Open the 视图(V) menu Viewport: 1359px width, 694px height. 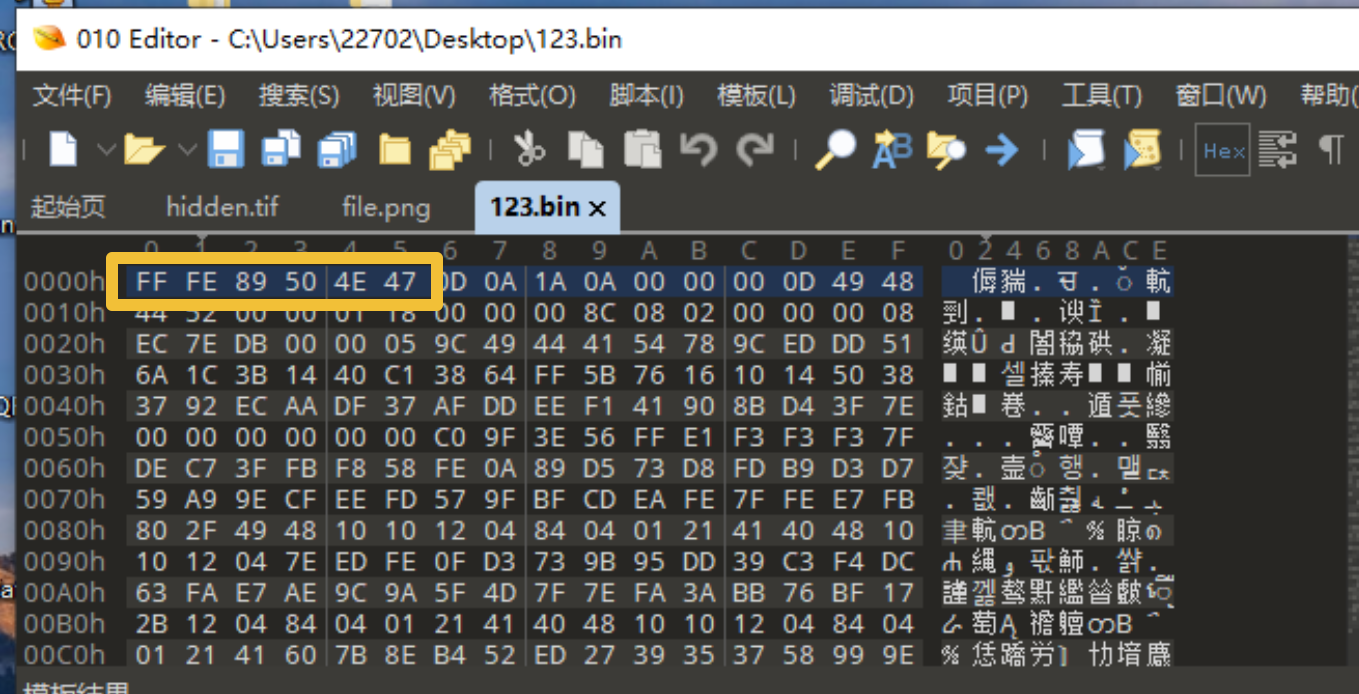(x=414, y=96)
